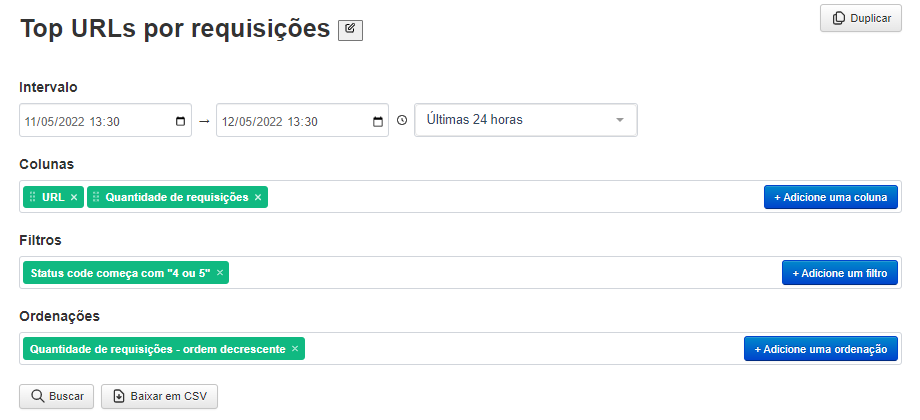Click the clock icon beside interval preset
Viewport: 920px width, 420px height.
tap(402, 120)
